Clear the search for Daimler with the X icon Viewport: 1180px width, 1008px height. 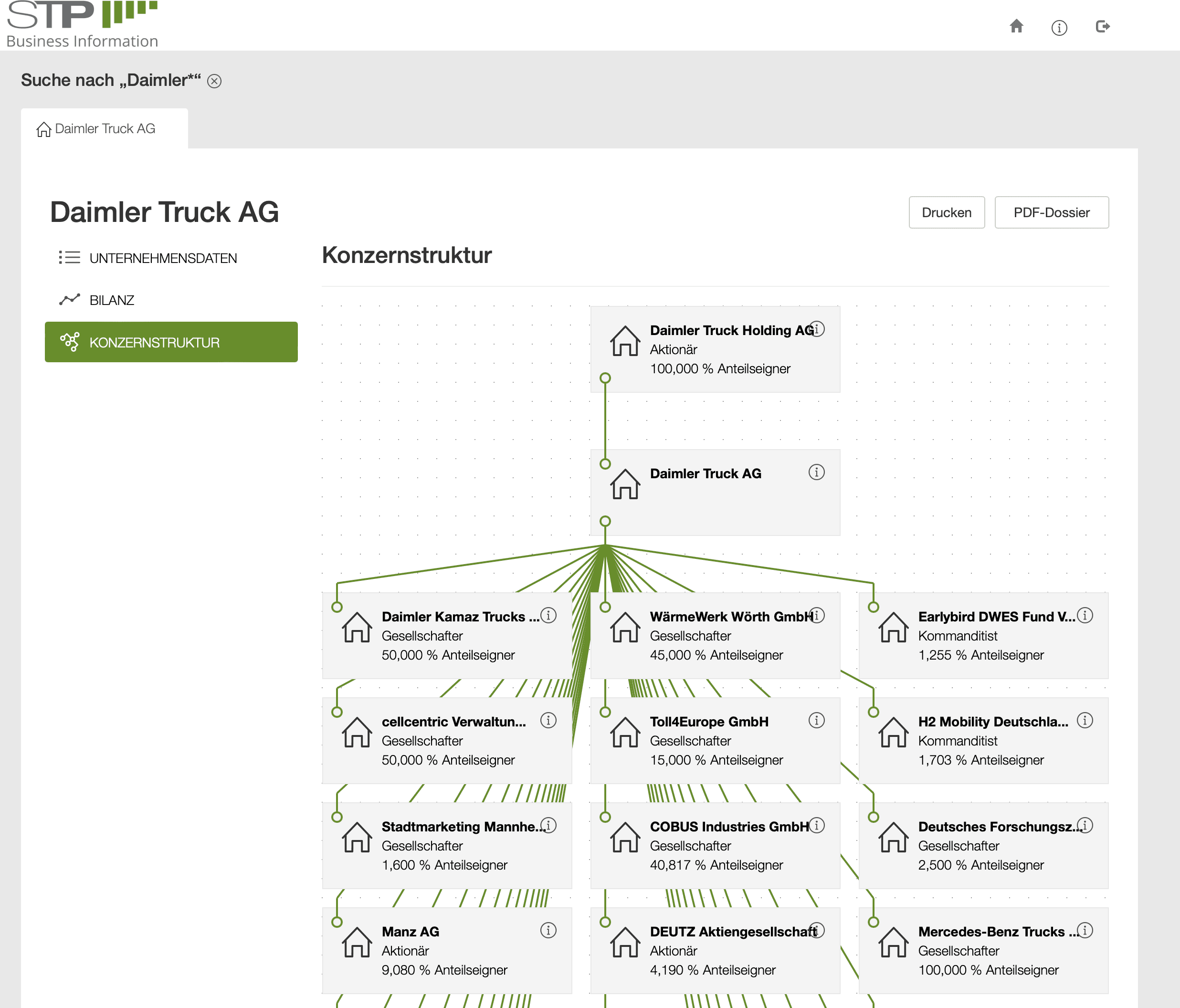pyautogui.click(x=214, y=81)
